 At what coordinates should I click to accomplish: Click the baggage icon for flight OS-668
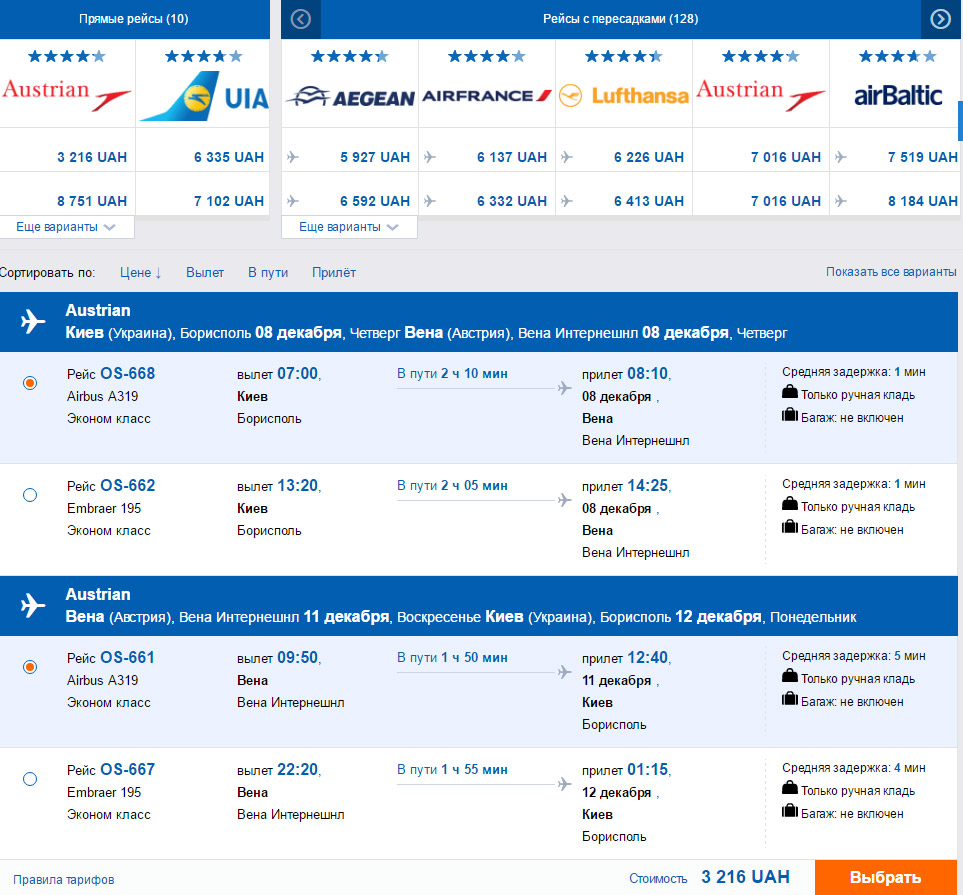(790, 415)
